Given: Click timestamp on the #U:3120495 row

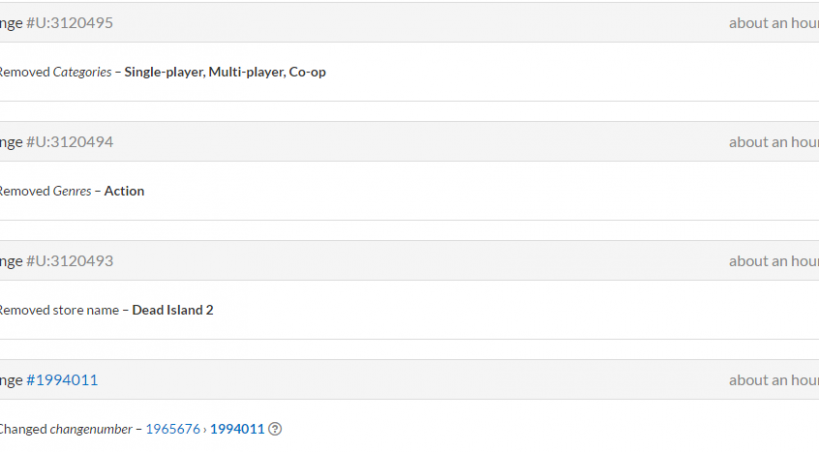Looking at the screenshot, I should pyautogui.click(x=773, y=23).
